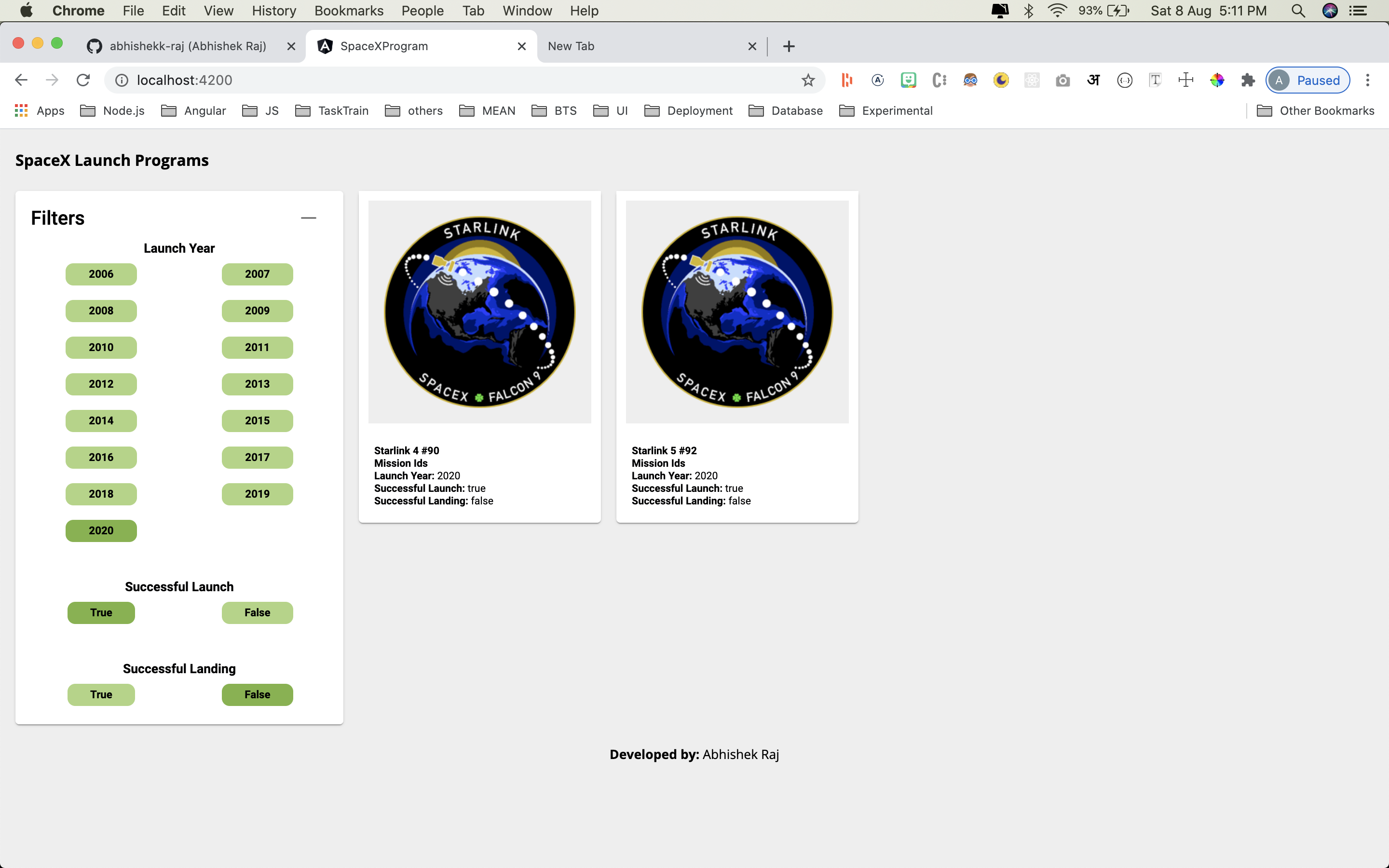
Task: Reload the page using refresh icon
Action: (x=83, y=81)
